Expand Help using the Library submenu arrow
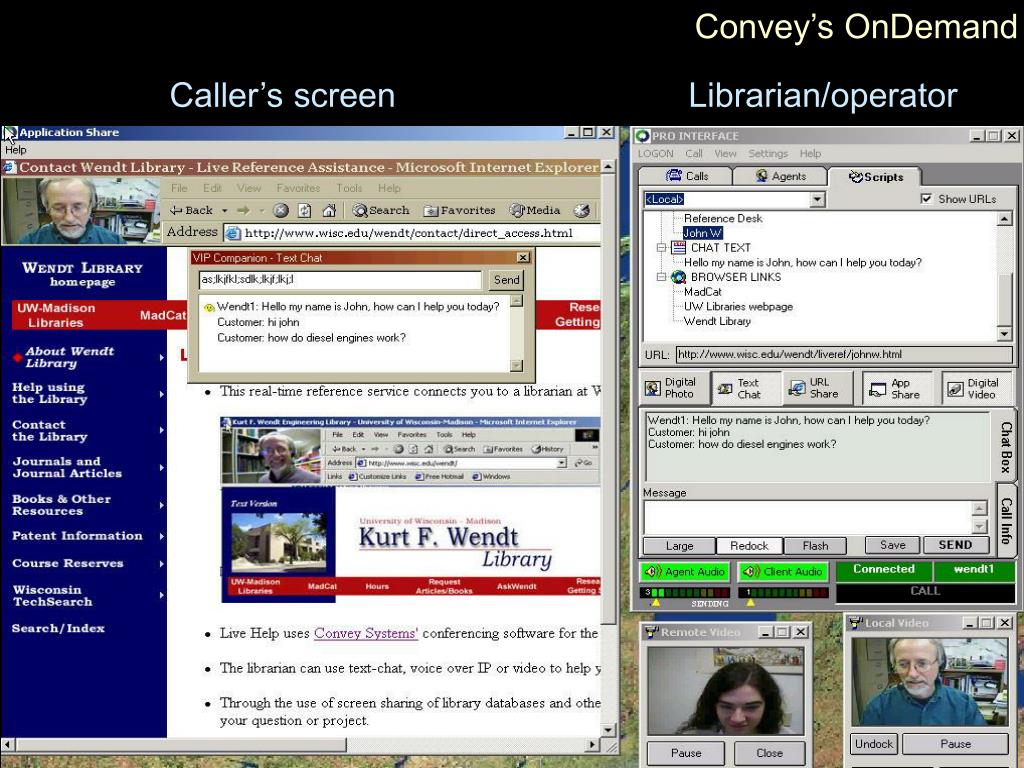This screenshot has width=1024, height=768. pyautogui.click(x=161, y=394)
